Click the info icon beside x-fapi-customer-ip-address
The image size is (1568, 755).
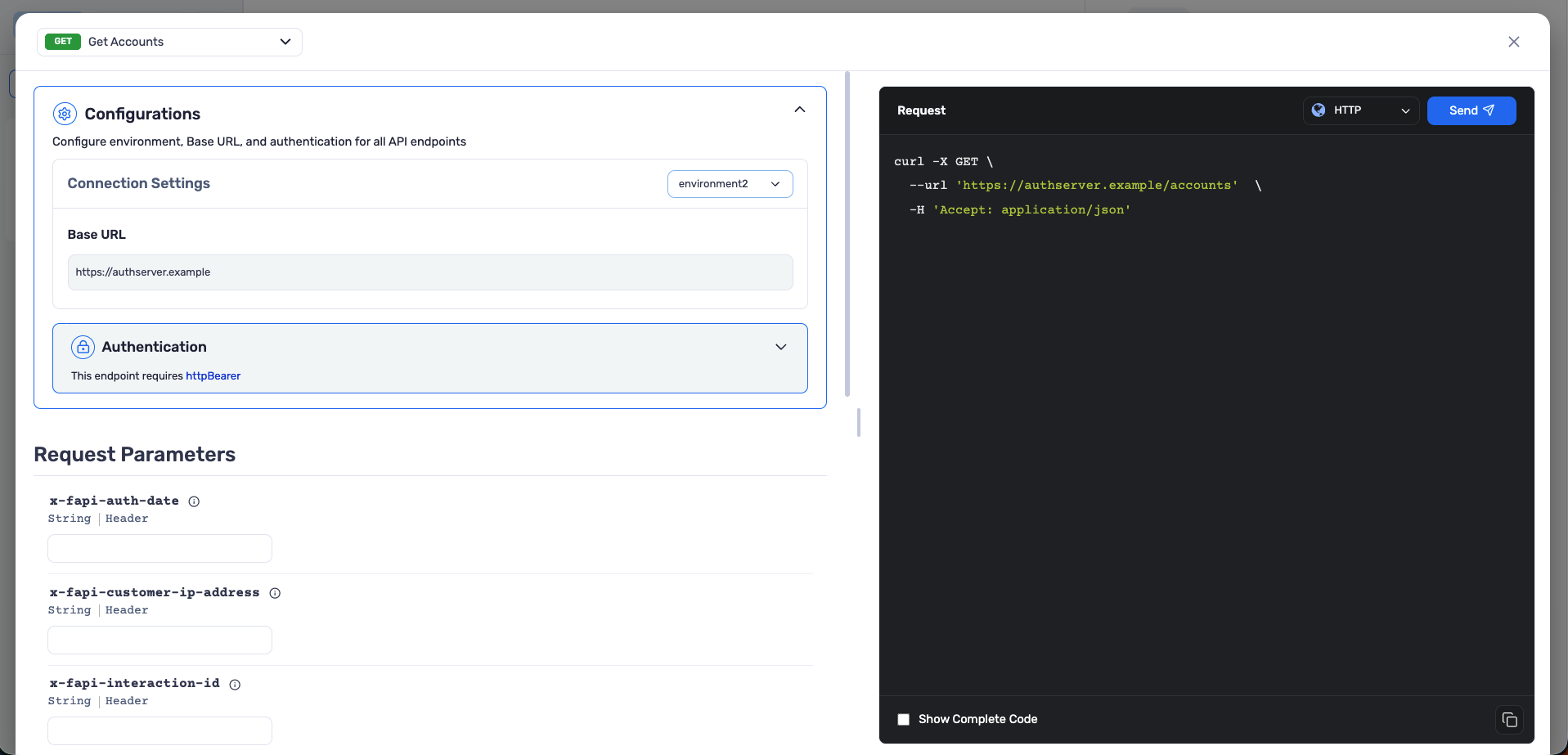[x=274, y=592]
